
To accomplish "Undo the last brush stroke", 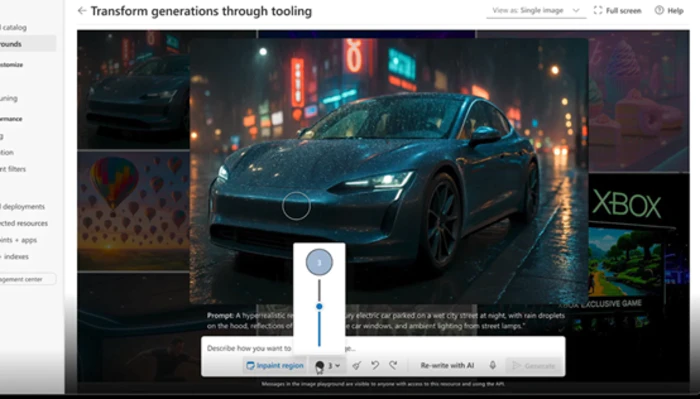I will point(375,366).
